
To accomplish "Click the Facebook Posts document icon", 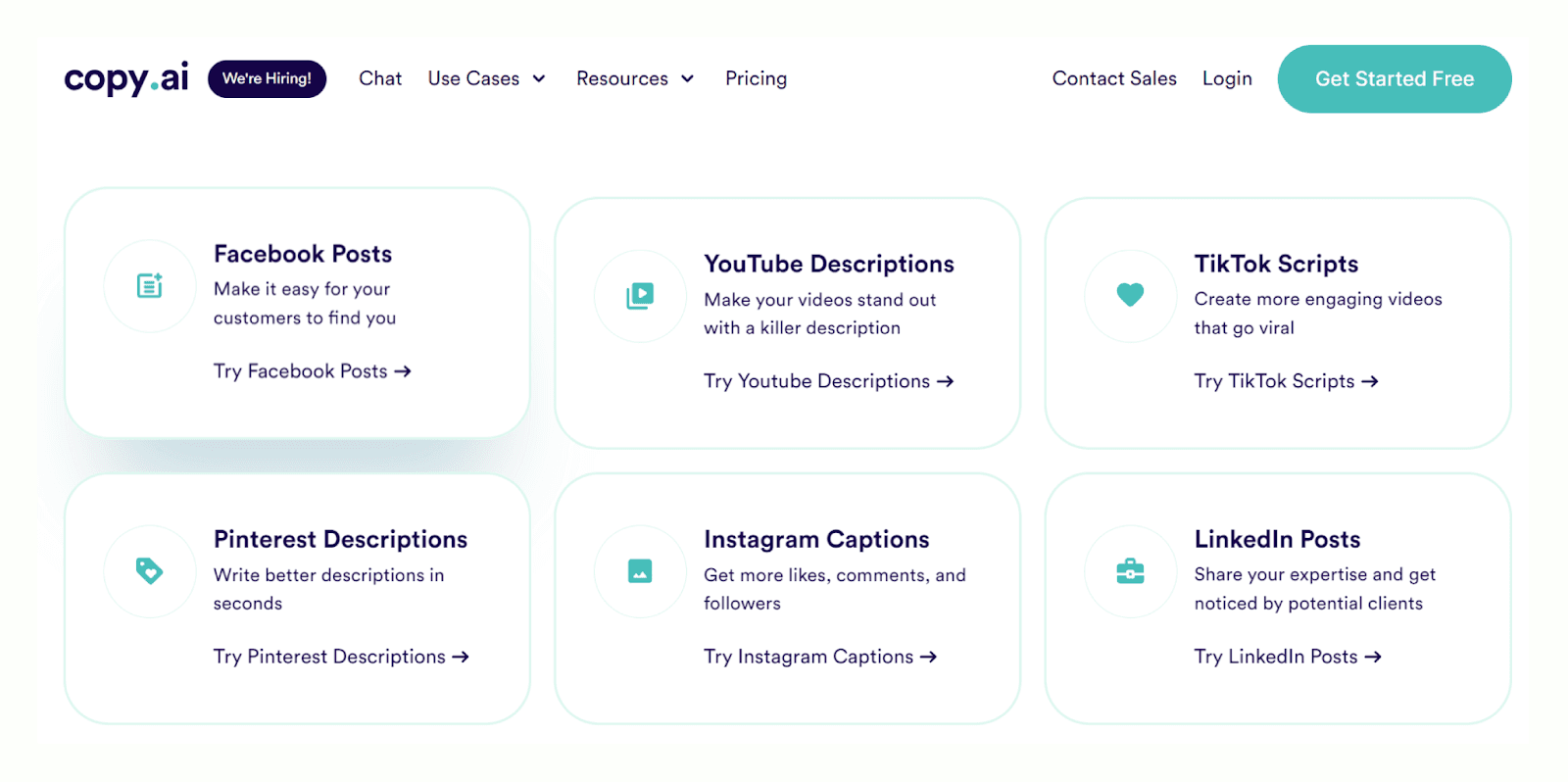I will point(150,285).
